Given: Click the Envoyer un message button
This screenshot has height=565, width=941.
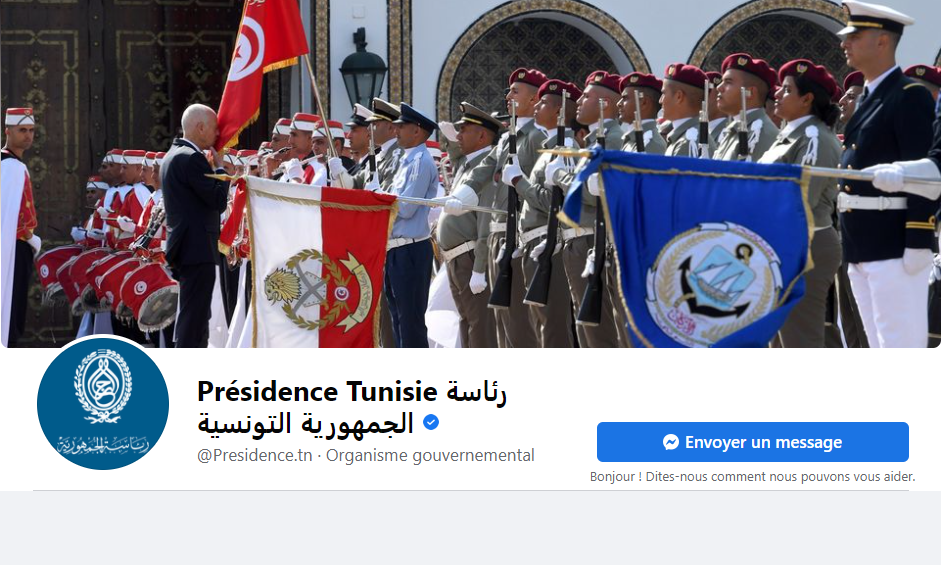Looking at the screenshot, I should (x=753, y=442).
